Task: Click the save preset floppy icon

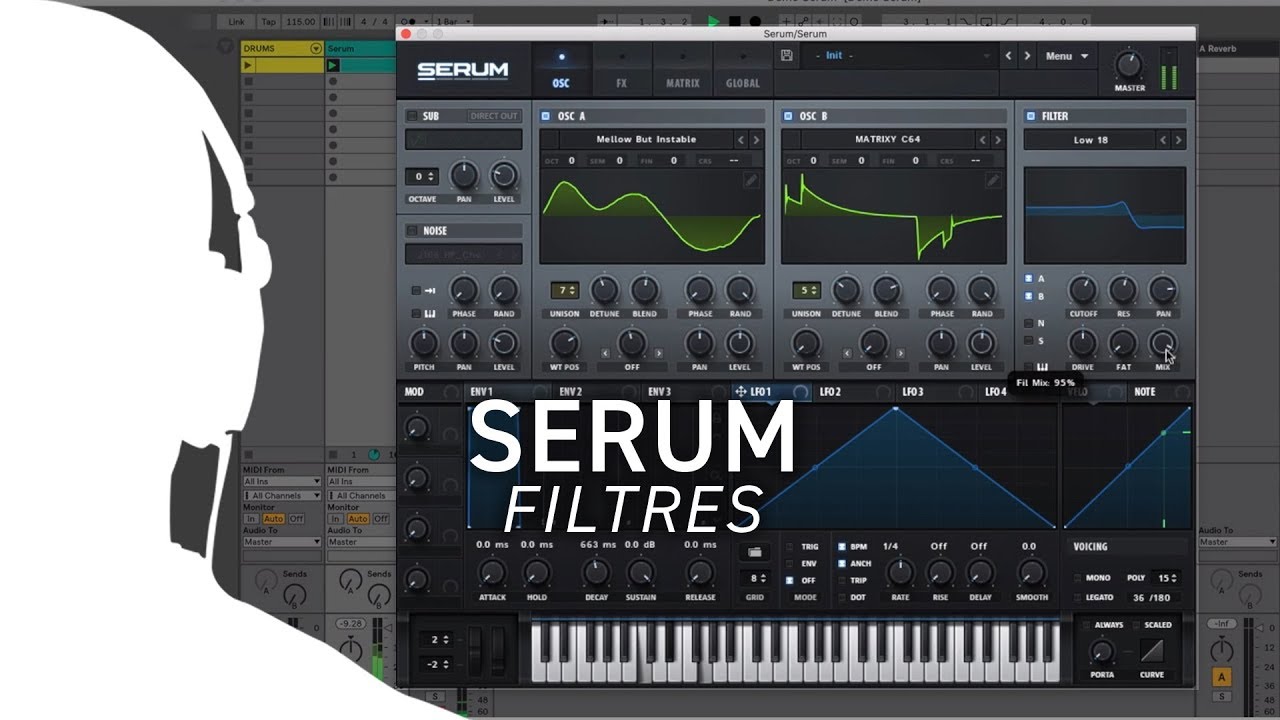Action: pos(787,56)
